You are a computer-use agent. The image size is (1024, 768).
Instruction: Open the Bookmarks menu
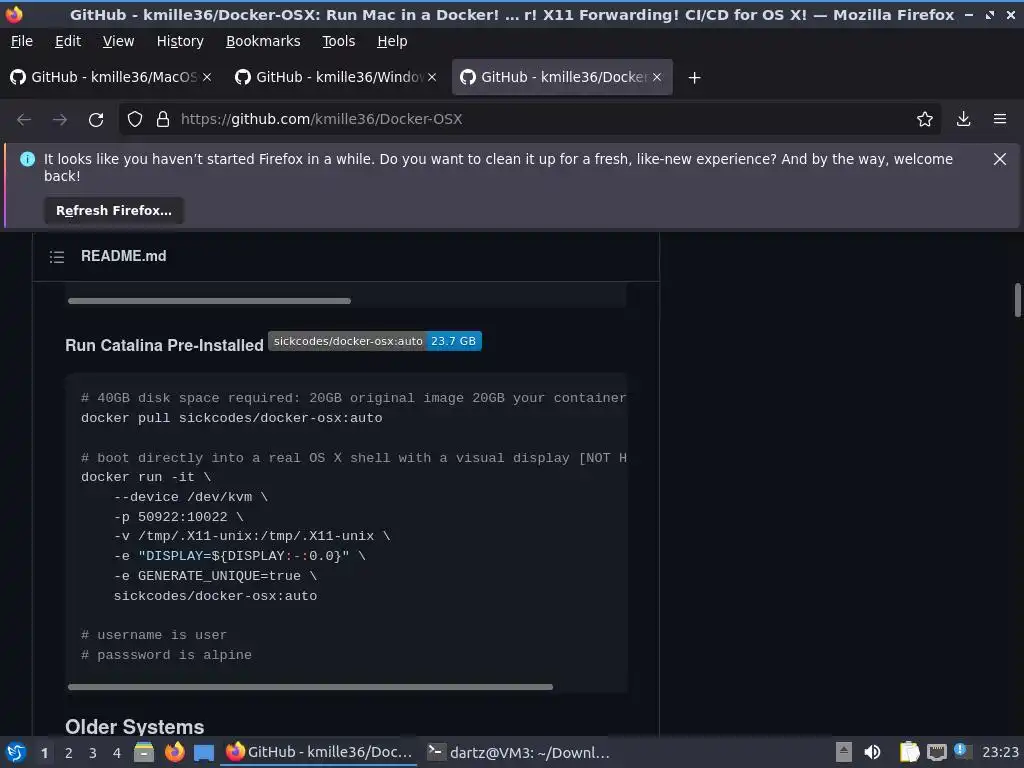(263, 41)
